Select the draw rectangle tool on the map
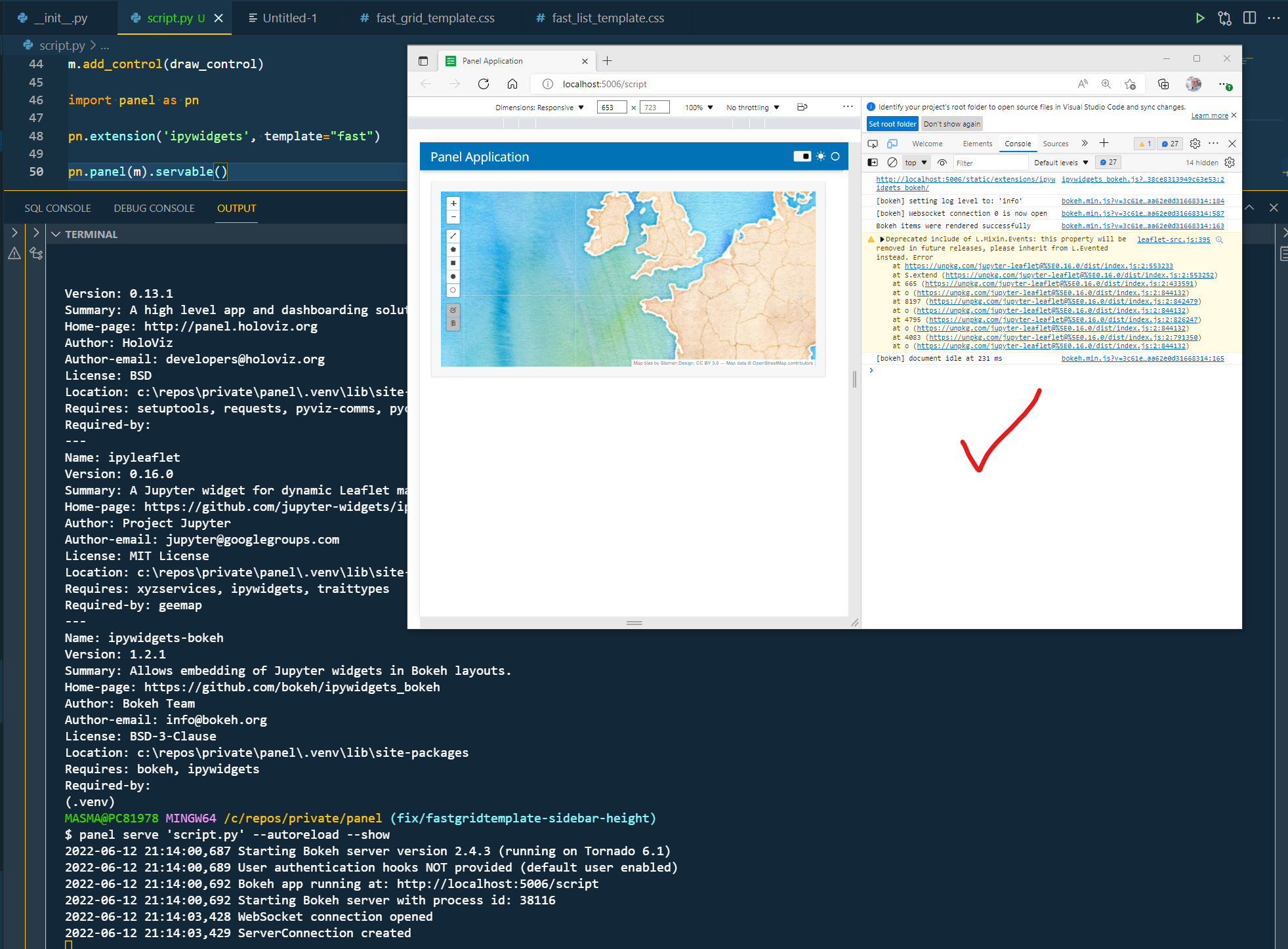 pos(453,263)
